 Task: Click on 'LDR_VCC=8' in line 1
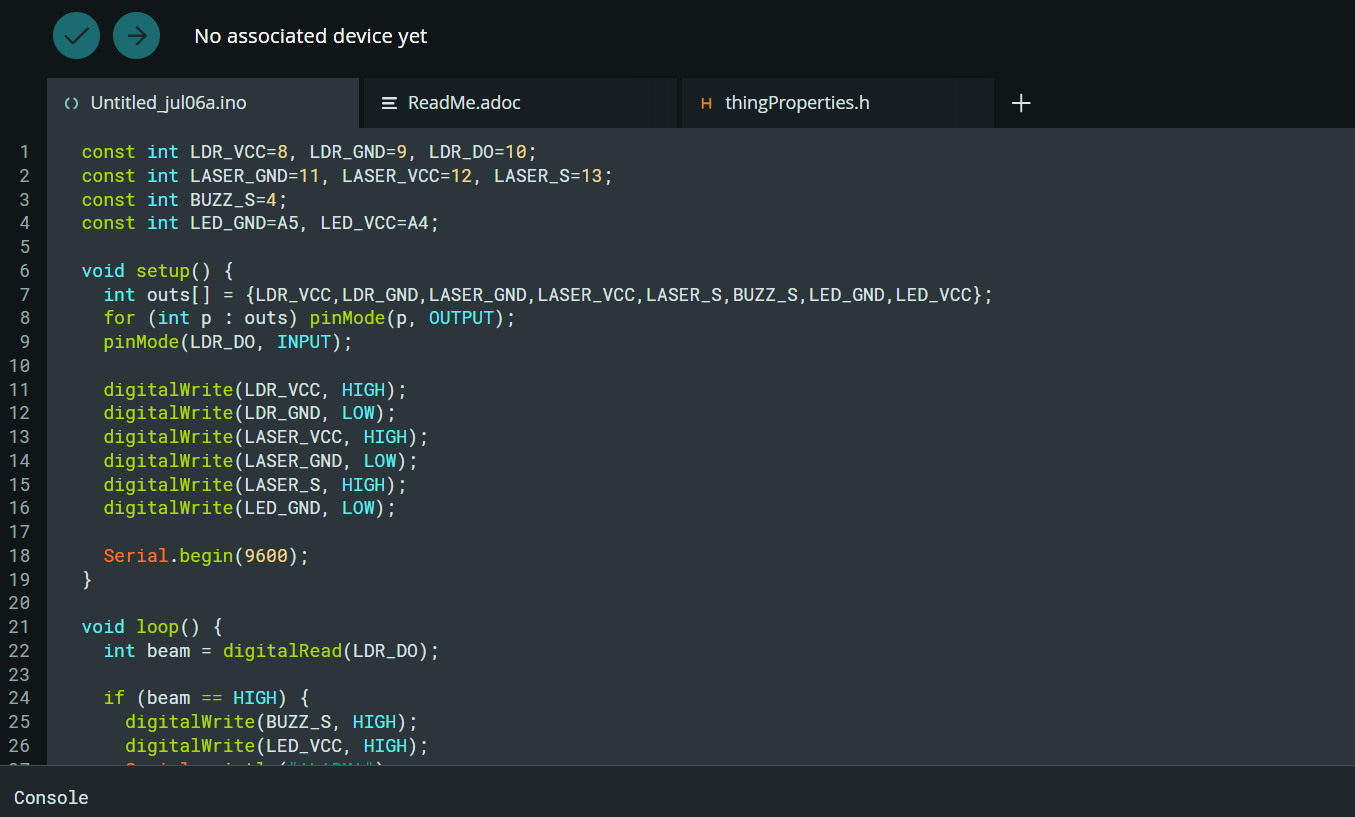[239, 152]
